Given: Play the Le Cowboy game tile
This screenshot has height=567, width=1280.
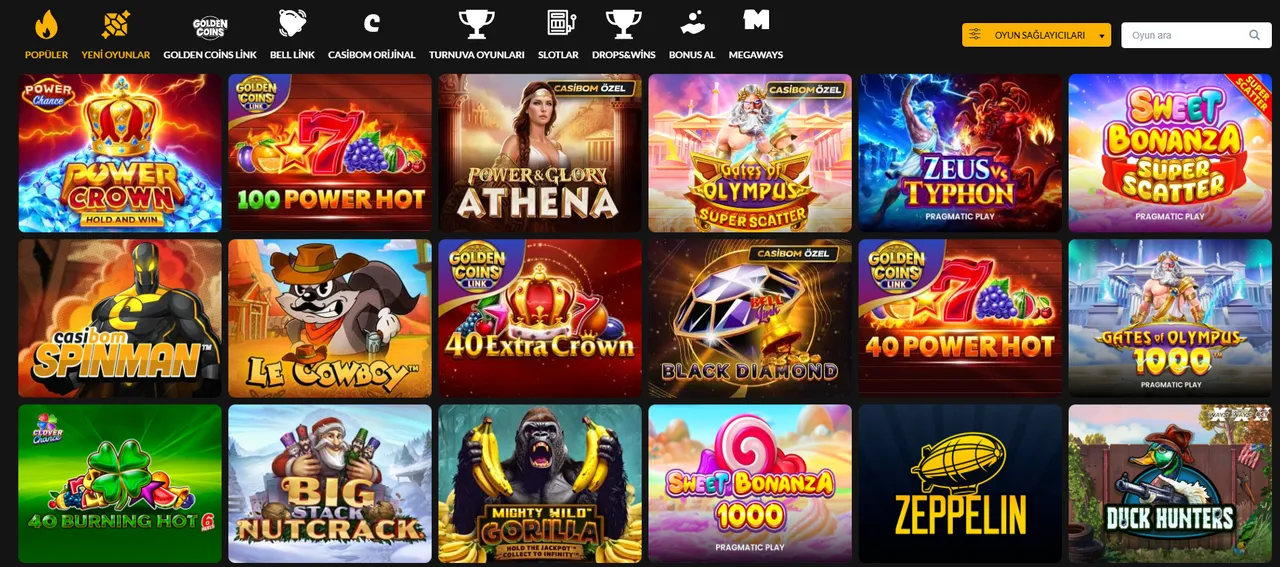Looking at the screenshot, I should click(x=330, y=318).
